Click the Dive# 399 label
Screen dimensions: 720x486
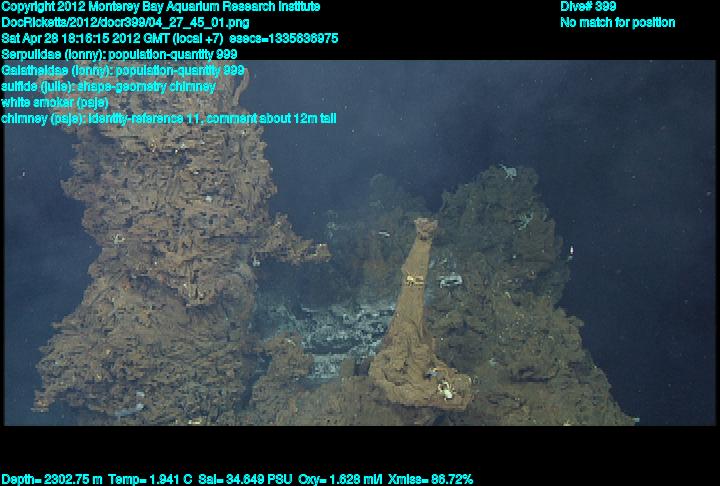[588, 6]
